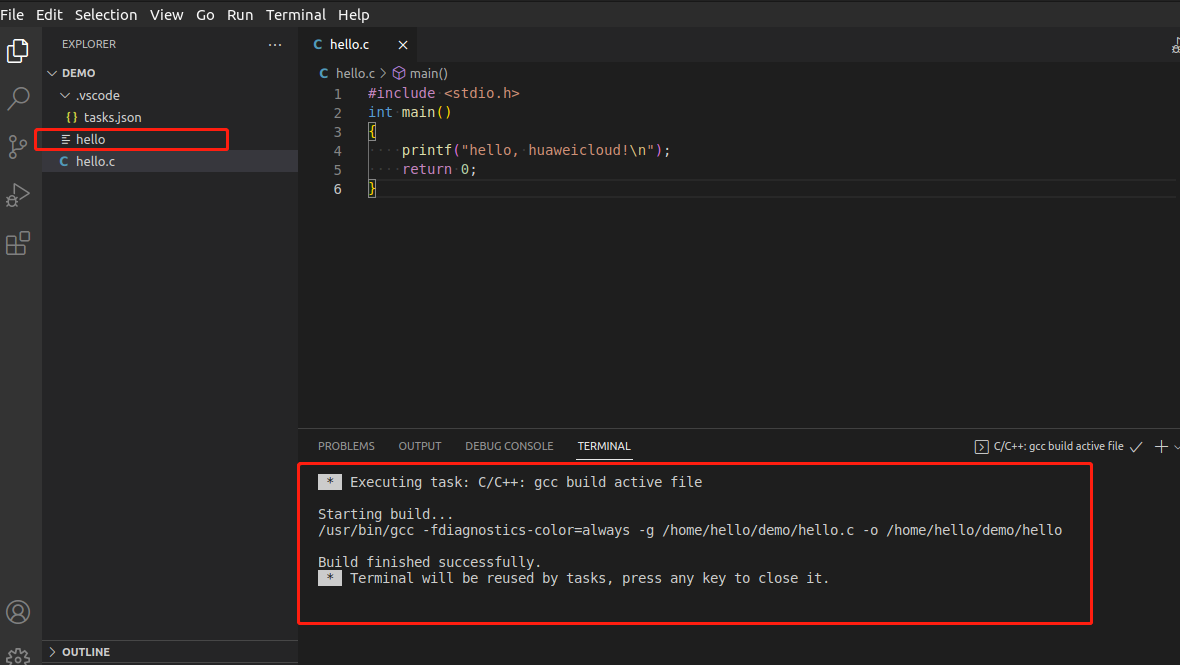The height and width of the screenshot is (665, 1180).
Task: Click hello.c in the breadcrumb path
Action: coord(354,73)
